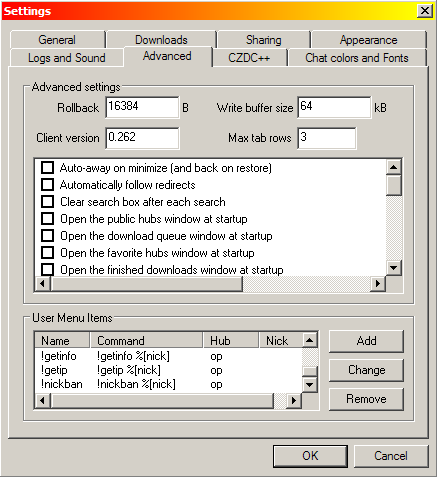
Task: Click the Name column header
Action: 62,341
